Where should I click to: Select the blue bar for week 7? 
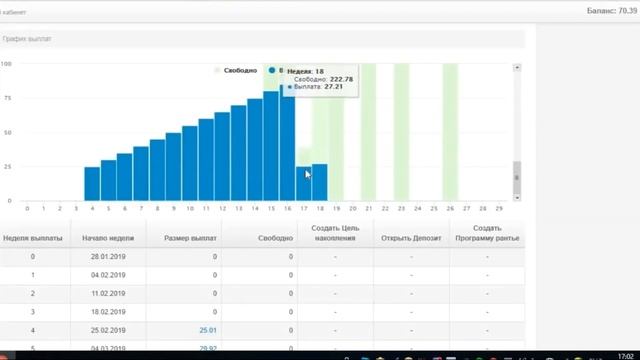pos(141,173)
